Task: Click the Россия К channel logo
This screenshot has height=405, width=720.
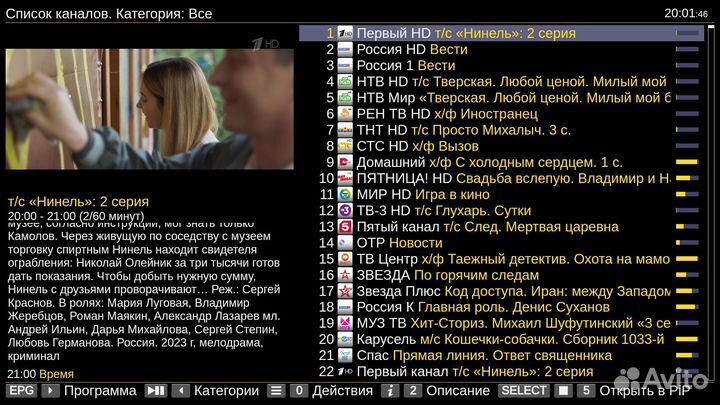Action: (345, 307)
